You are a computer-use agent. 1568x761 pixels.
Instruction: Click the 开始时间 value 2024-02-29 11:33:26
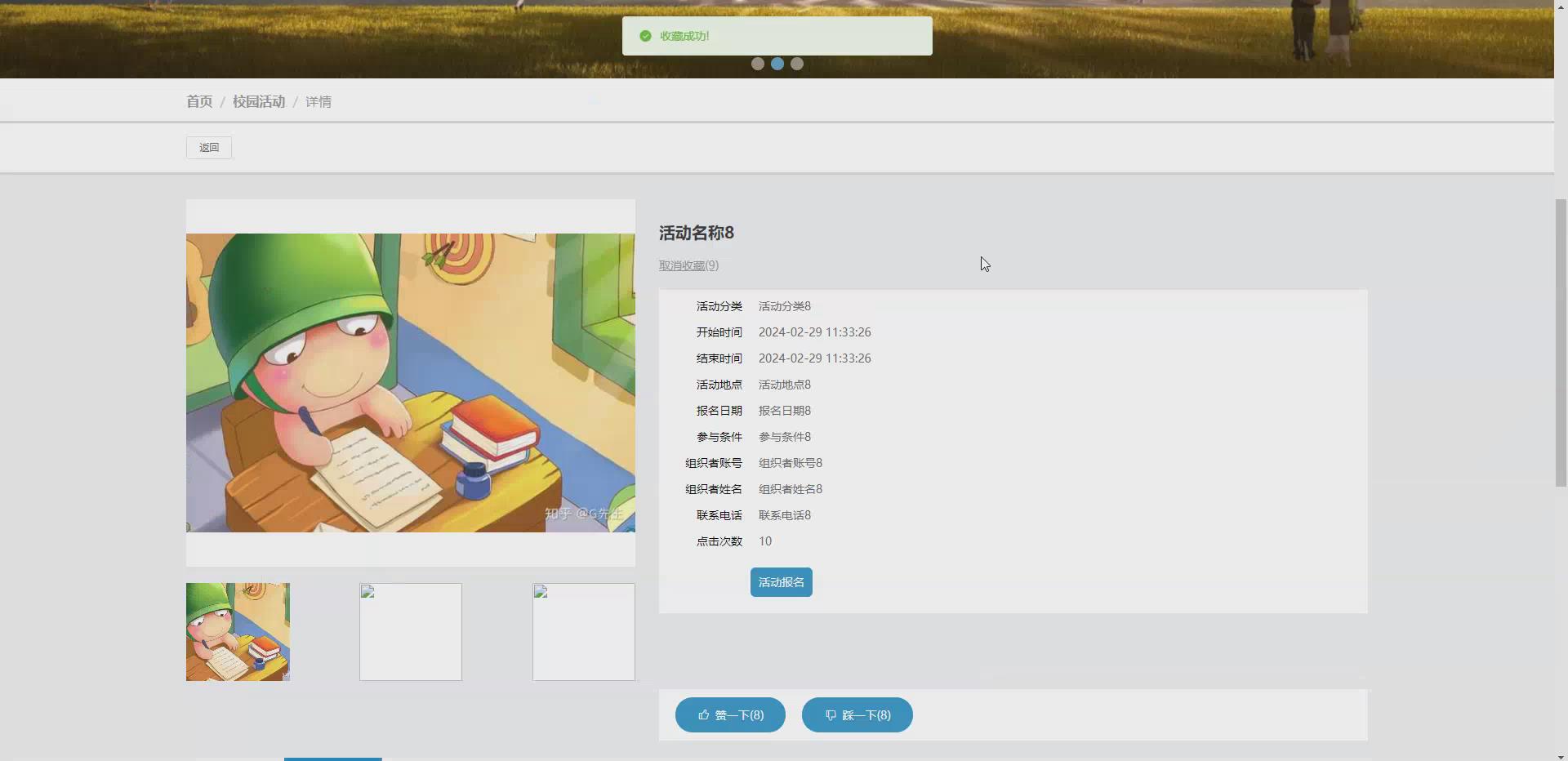(x=815, y=332)
